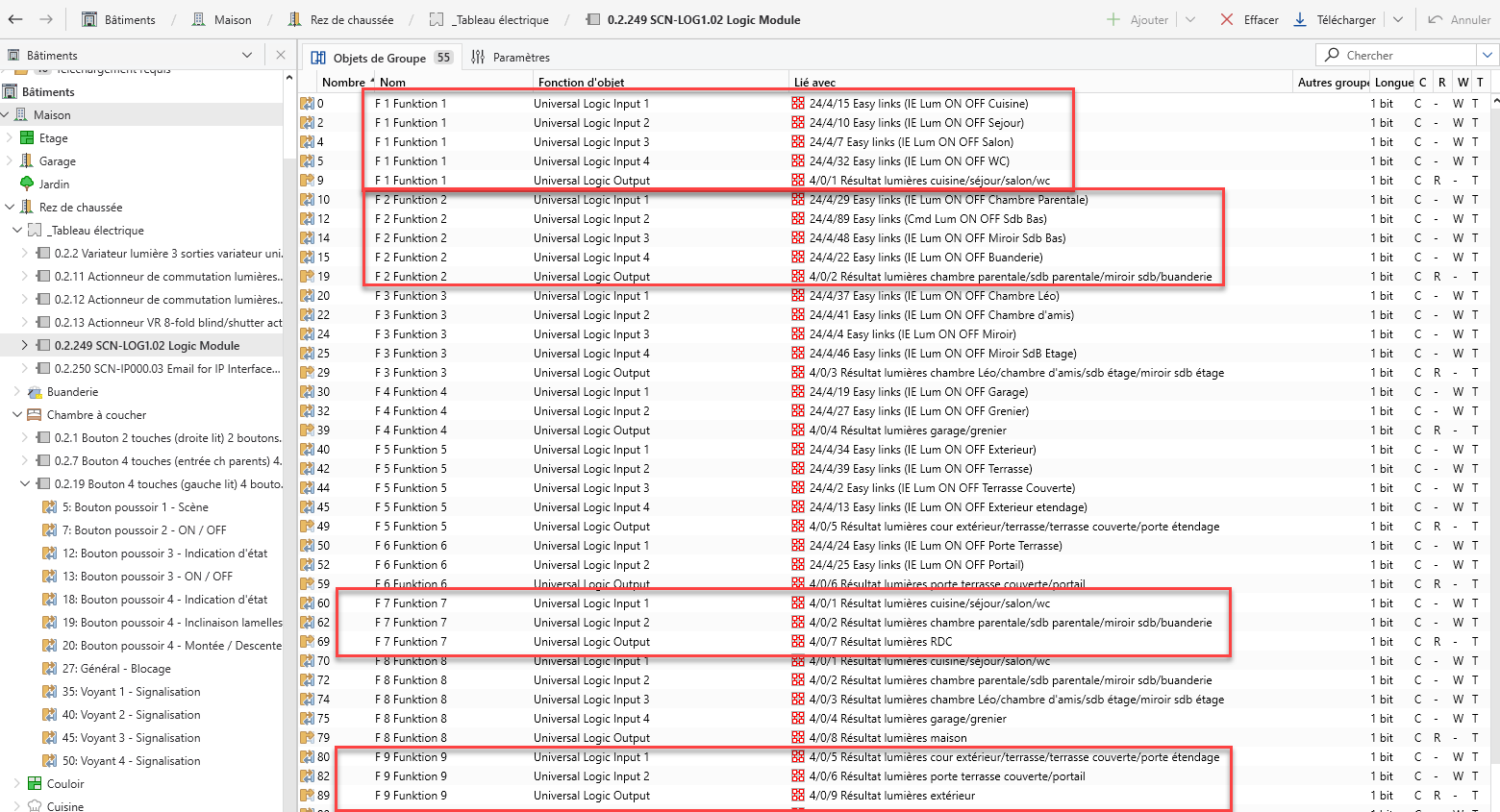The image size is (1500, 812).
Task: Expand the Buanderie tree node
Action: [x=17, y=392]
